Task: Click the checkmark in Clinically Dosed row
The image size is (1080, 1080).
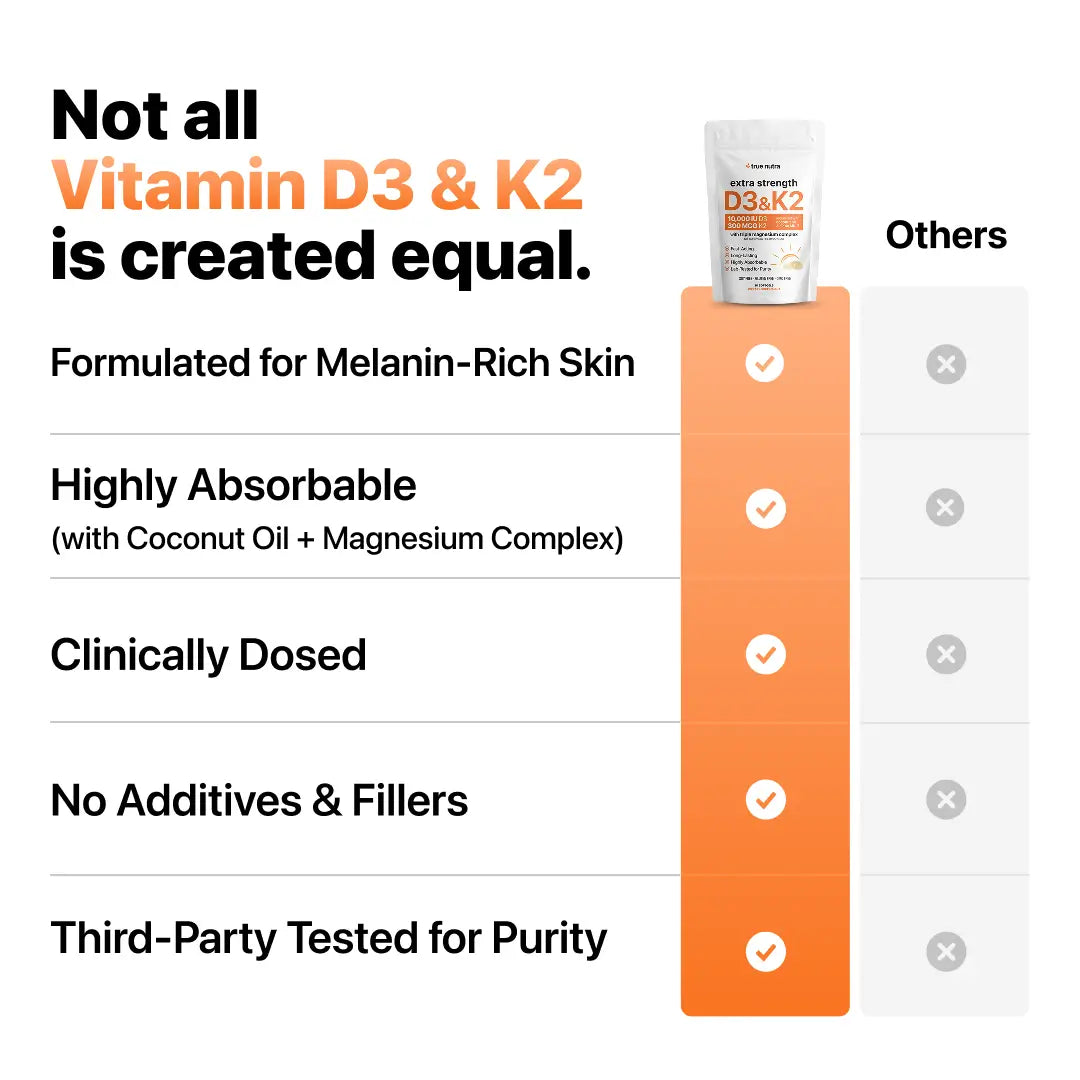Action: coord(765,655)
